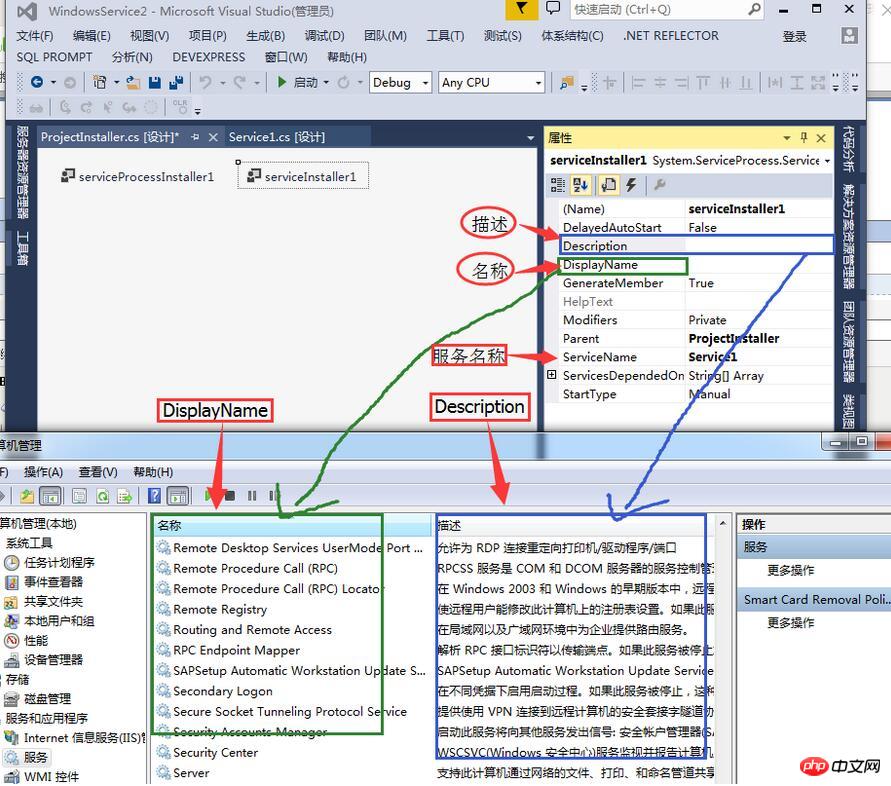Click the 登录 sign-in link
The height and width of the screenshot is (786, 891).
click(794, 36)
